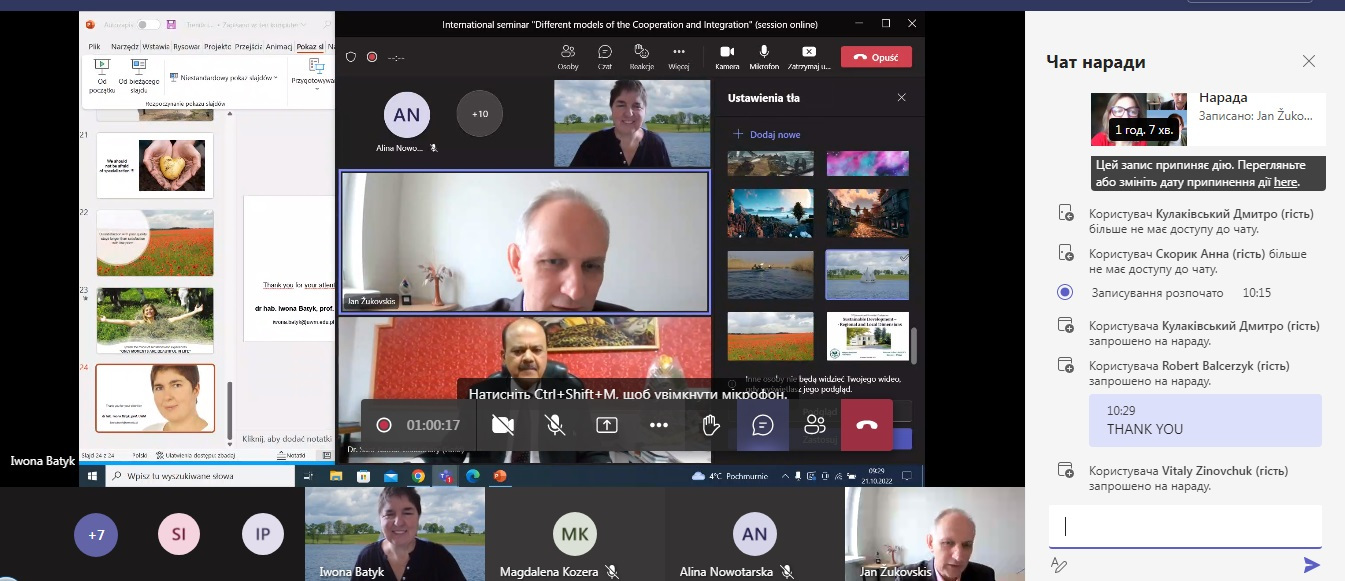
Task: Toggle Kamera in the shared Teams toolbar
Action: click(727, 56)
